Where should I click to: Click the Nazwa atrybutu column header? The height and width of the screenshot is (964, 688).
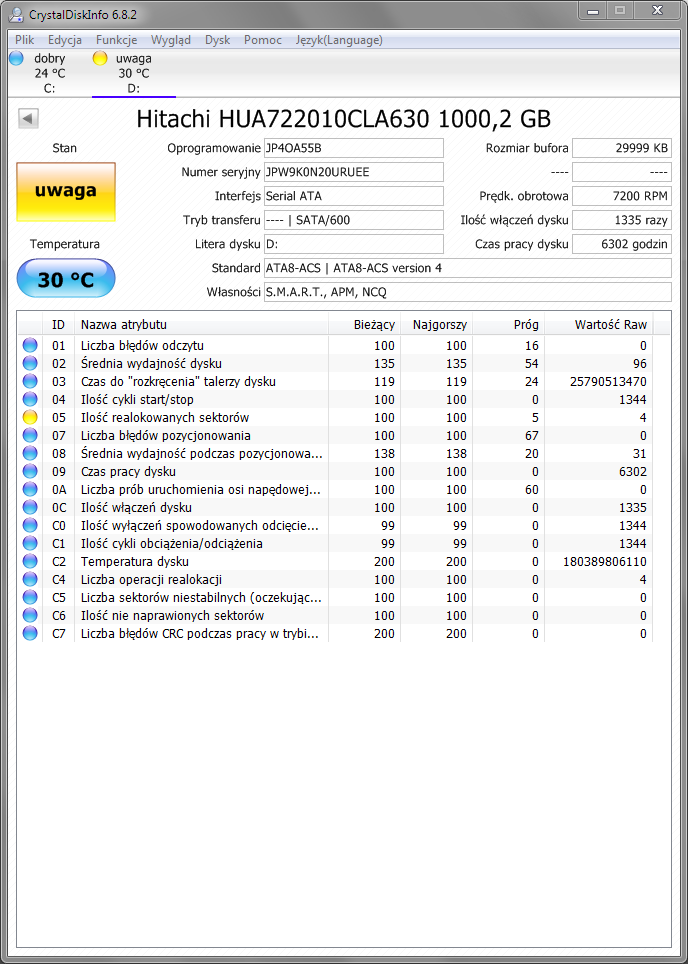point(201,325)
